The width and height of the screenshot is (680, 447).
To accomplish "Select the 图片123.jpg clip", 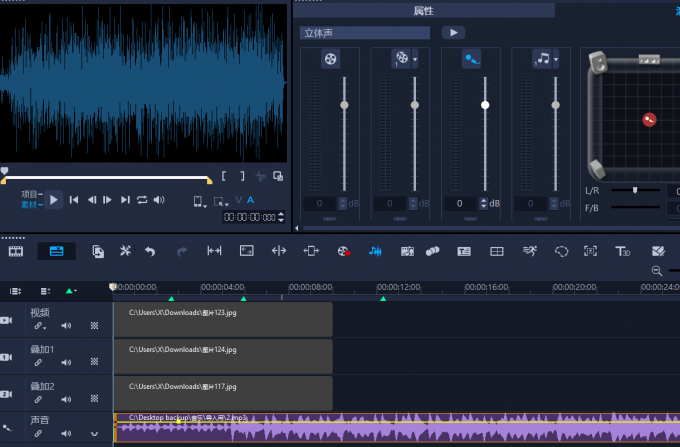I will (223, 320).
